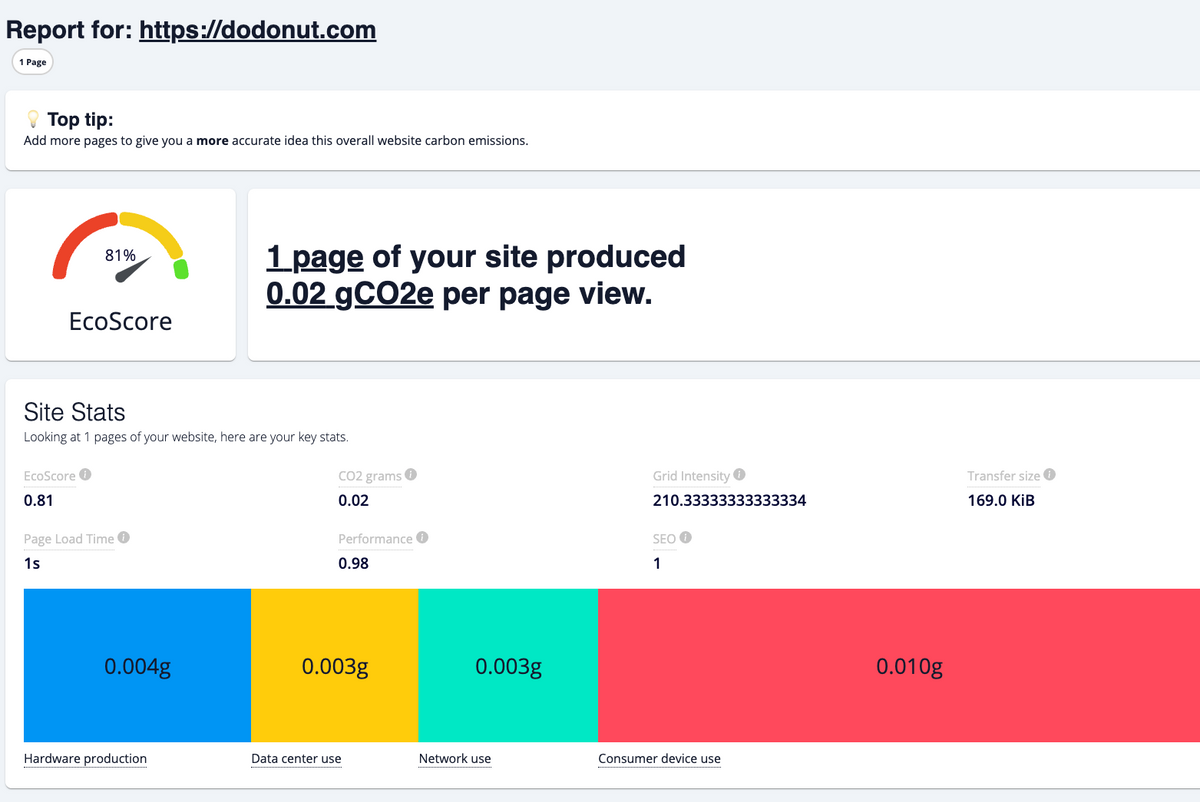Click the 169.0 KiB transfer size value
This screenshot has height=802, width=1200.
pyautogui.click(x=1001, y=501)
